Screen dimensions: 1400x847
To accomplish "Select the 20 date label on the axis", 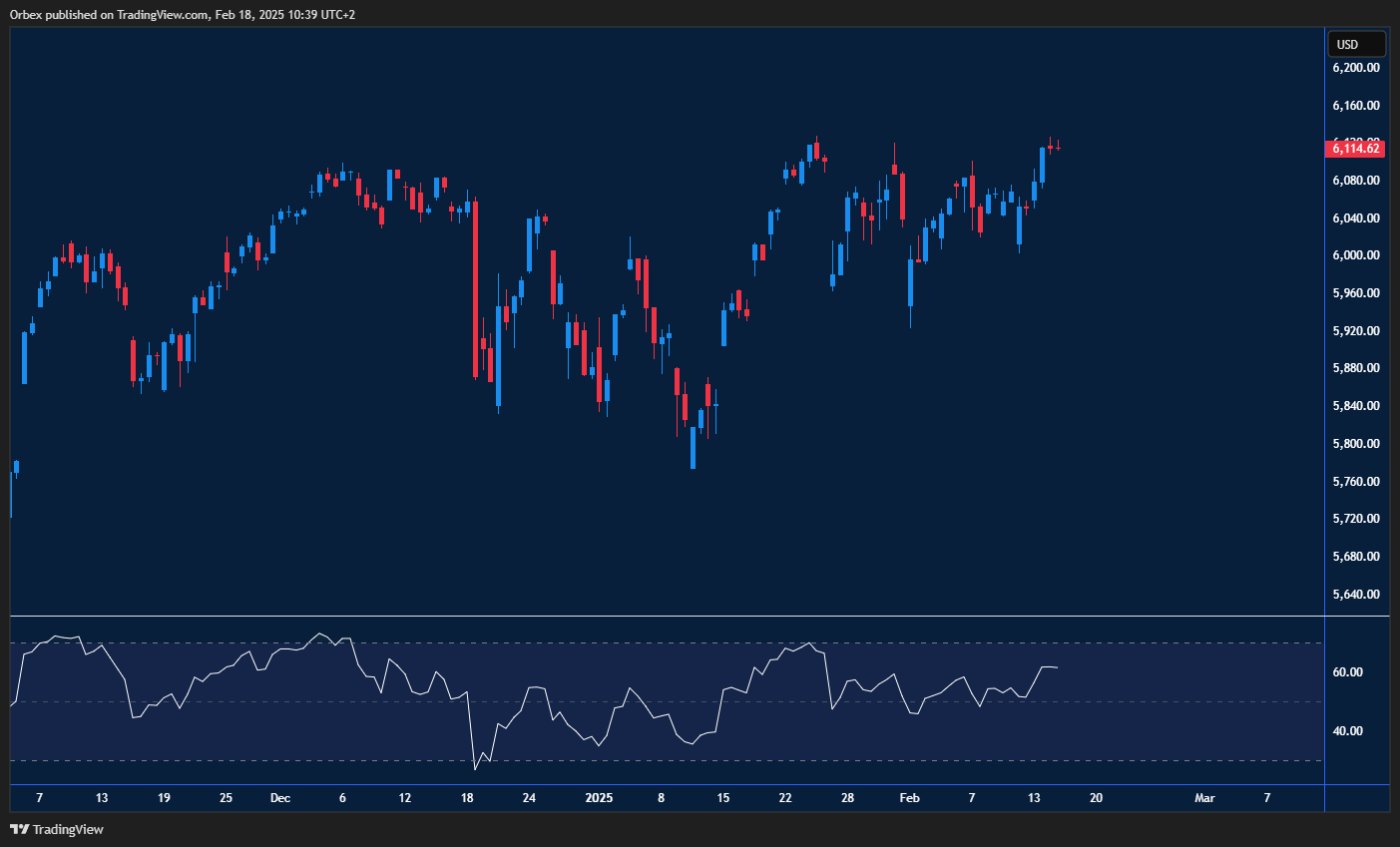I will click(x=1096, y=798).
